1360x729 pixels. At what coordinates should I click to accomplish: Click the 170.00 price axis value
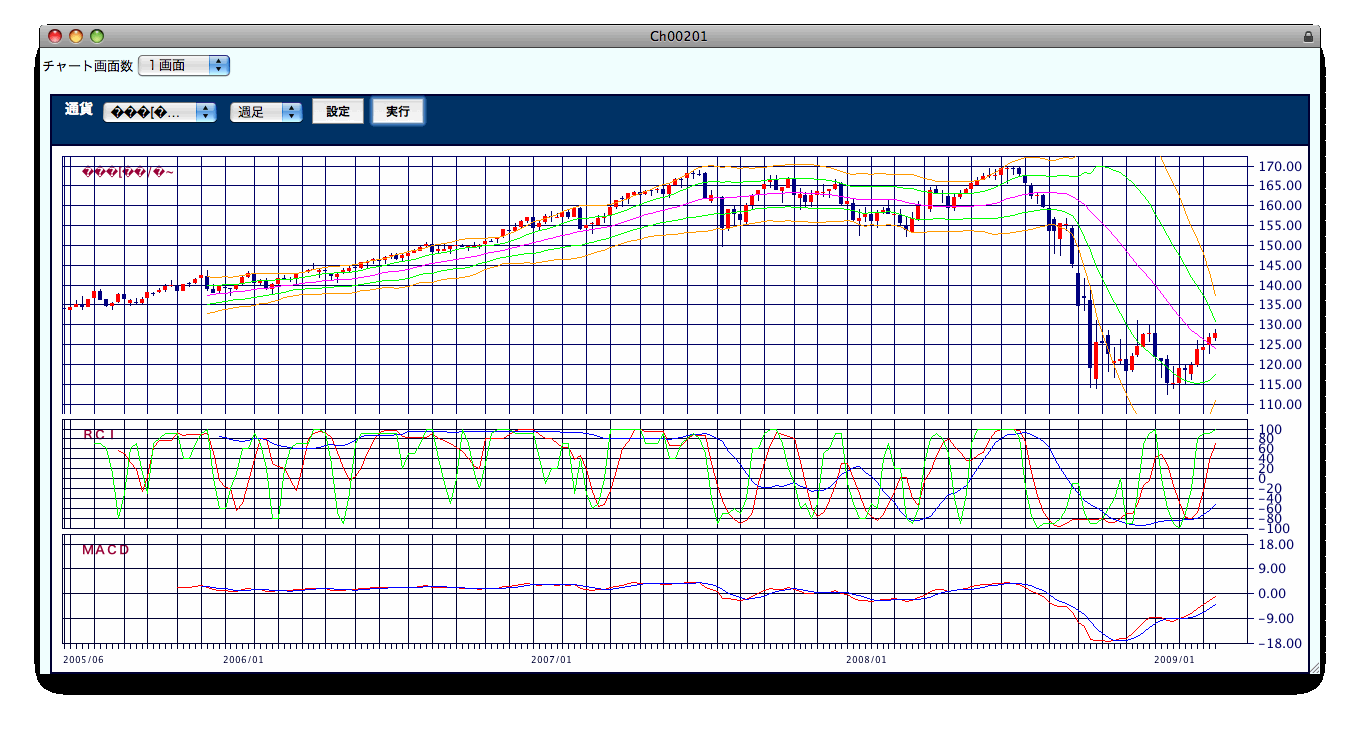[1280, 166]
